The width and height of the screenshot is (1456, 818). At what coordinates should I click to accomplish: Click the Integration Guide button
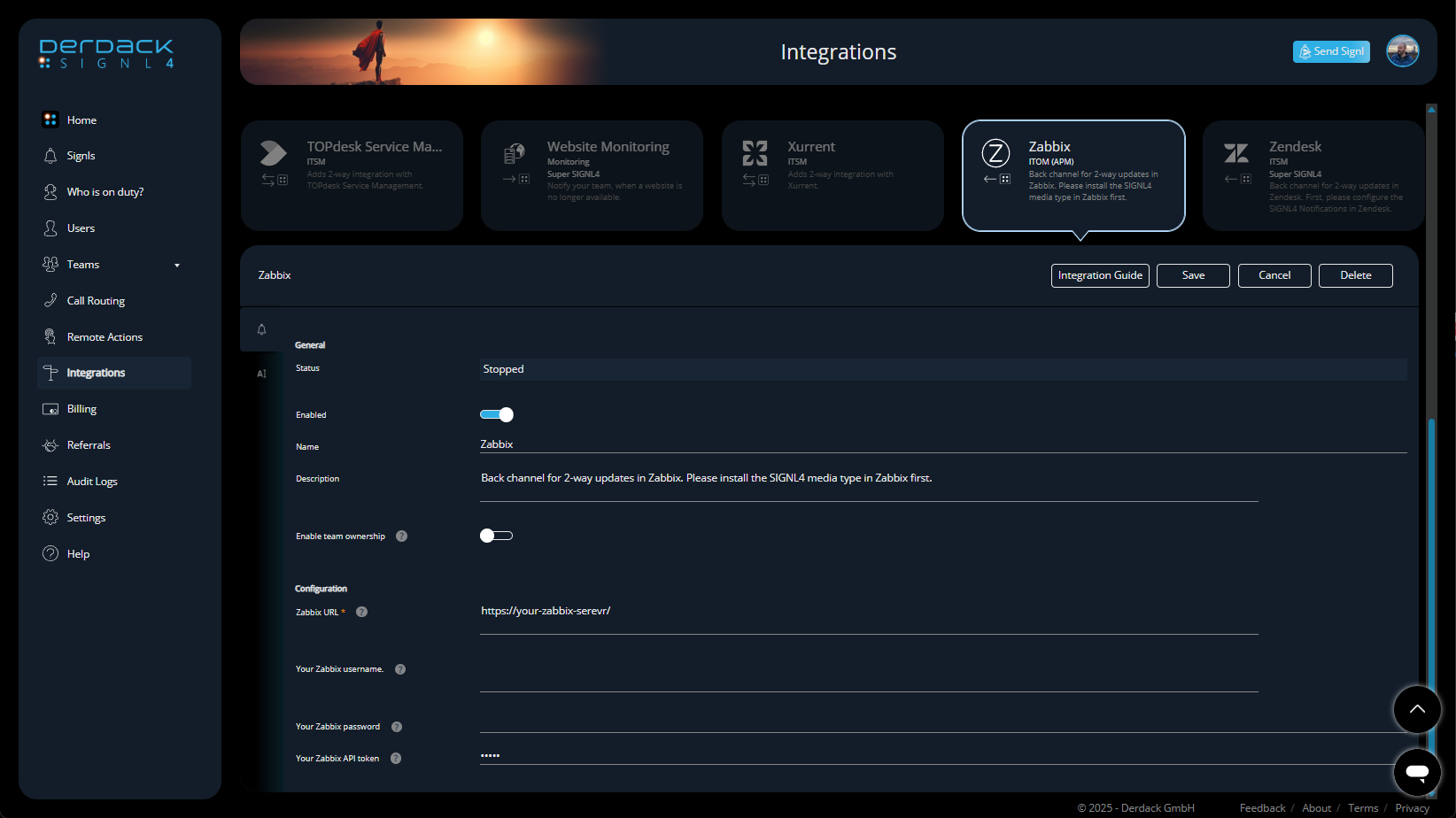[1100, 275]
